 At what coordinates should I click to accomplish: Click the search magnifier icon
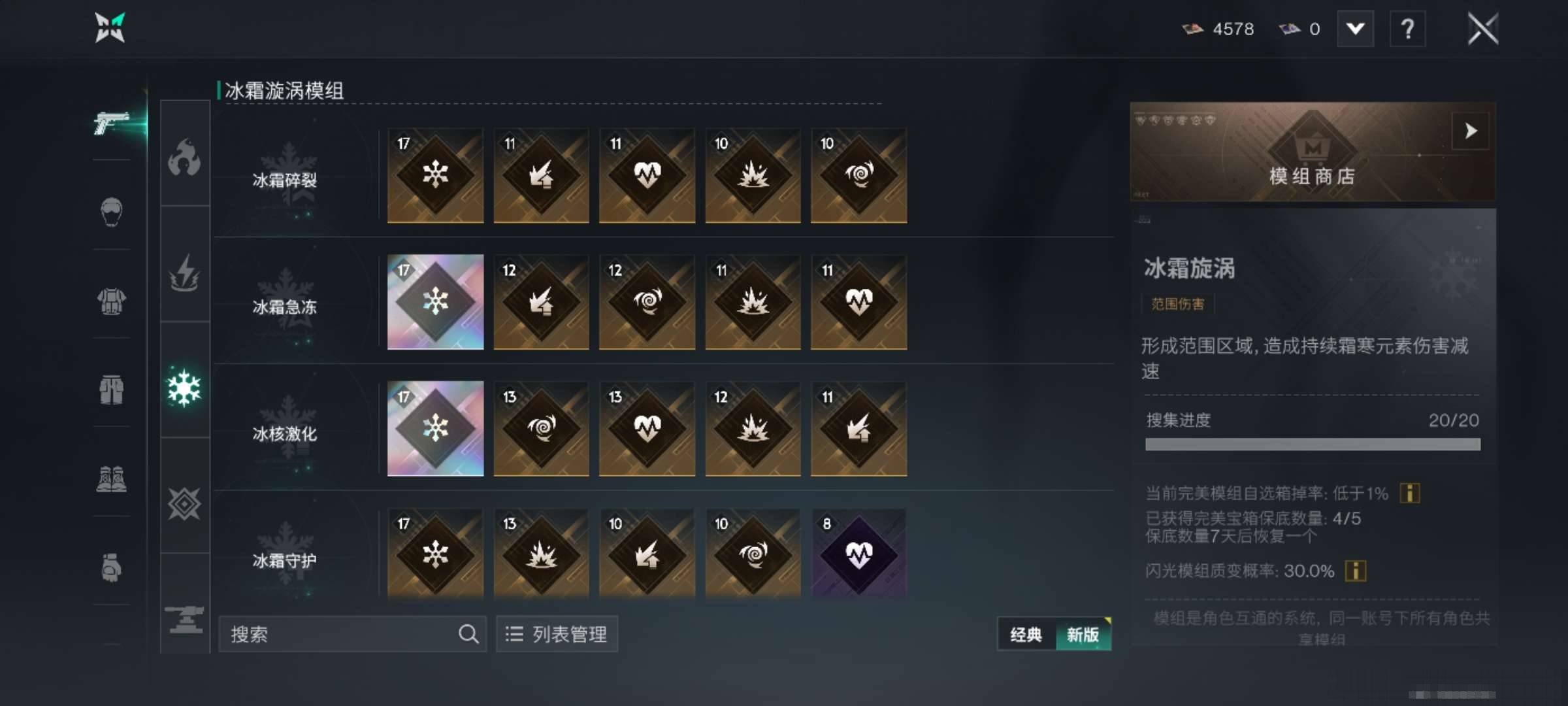[x=468, y=633]
